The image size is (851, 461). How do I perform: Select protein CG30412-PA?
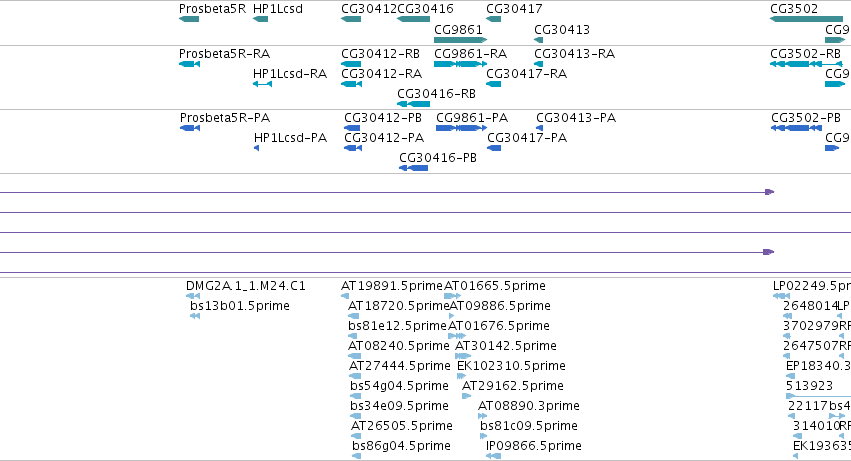pyautogui.click(x=384, y=138)
